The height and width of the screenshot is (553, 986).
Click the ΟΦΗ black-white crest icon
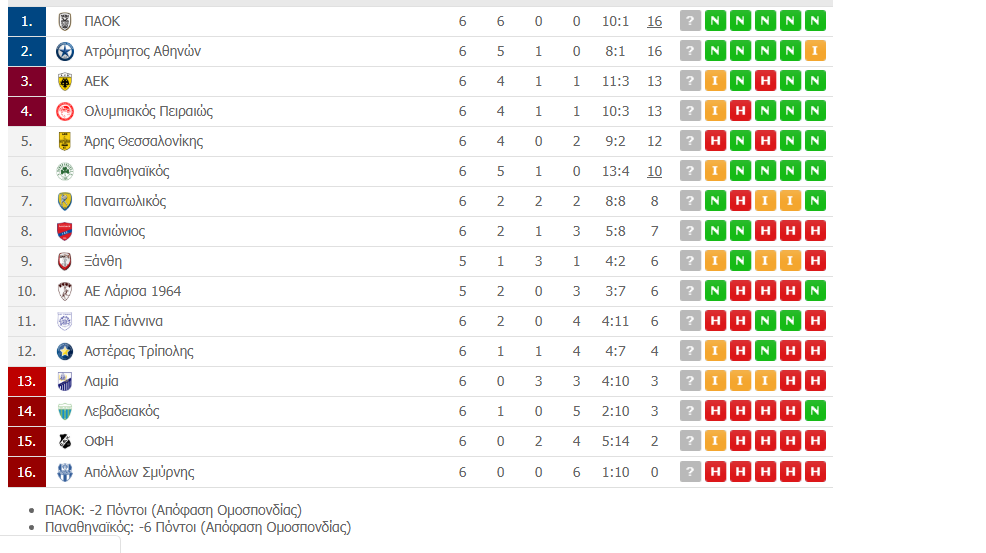coord(65,441)
